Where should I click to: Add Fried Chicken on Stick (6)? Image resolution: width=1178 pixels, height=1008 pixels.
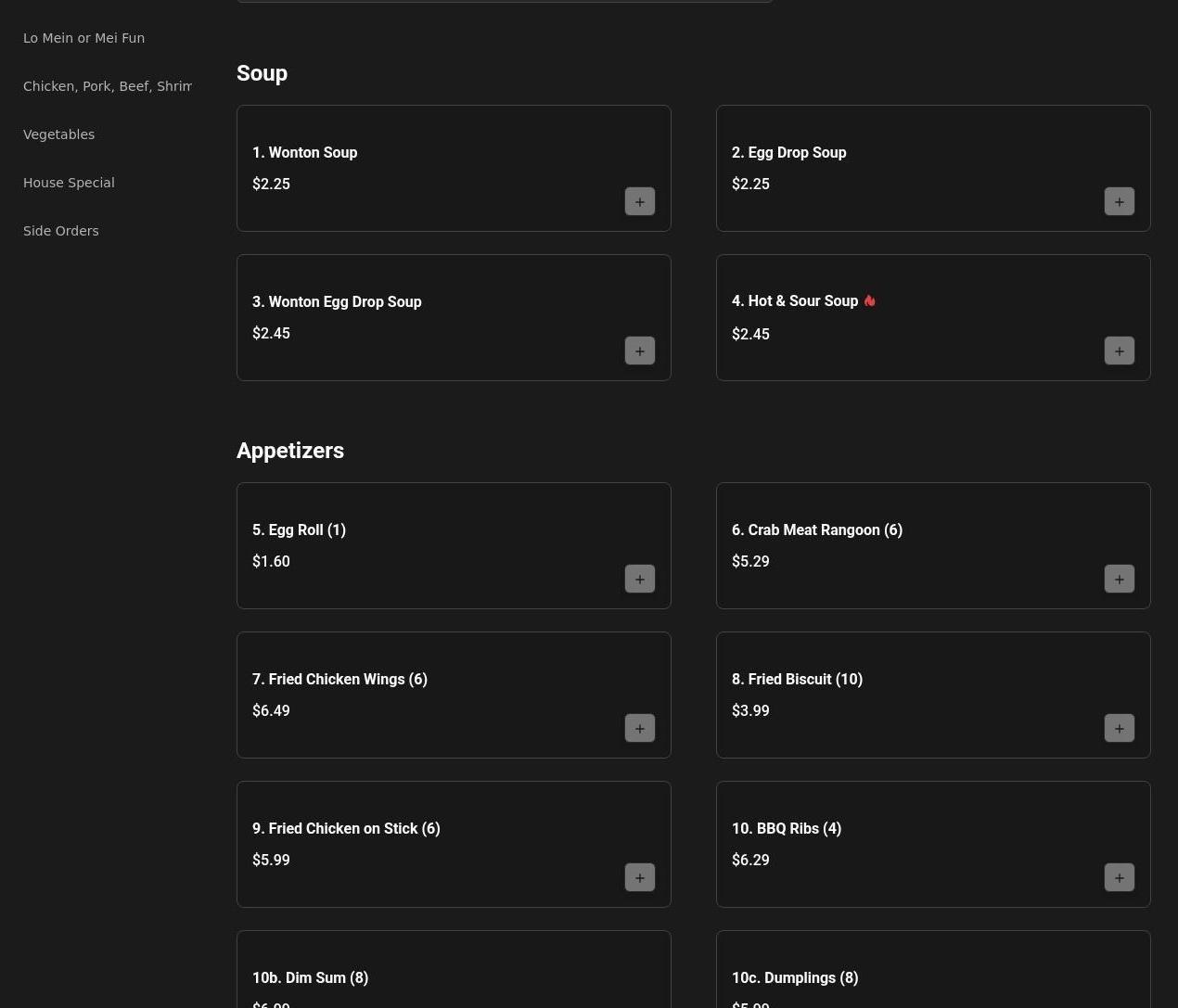[x=640, y=877]
